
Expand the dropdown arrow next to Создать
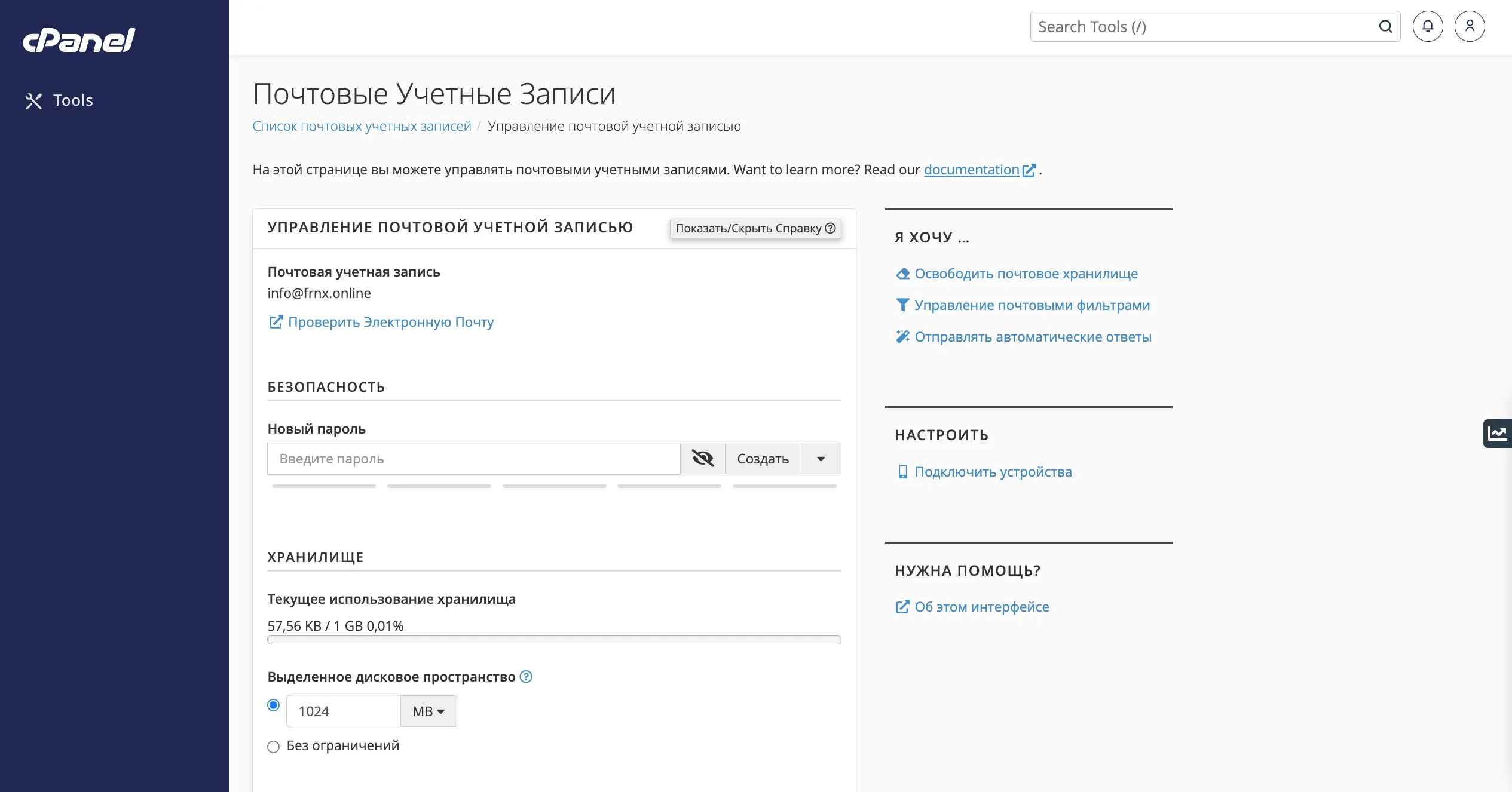[821, 459]
